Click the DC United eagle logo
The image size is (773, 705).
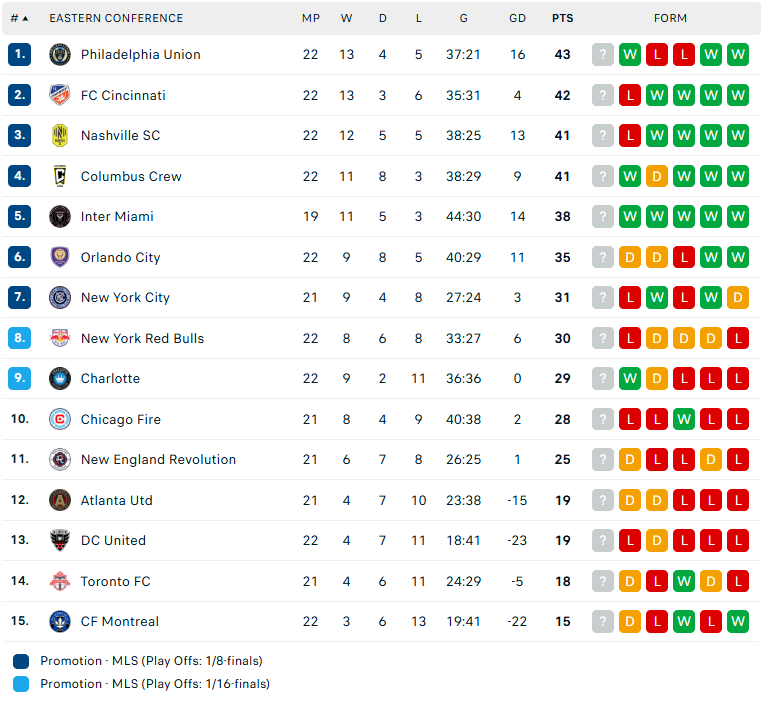[x=60, y=540]
